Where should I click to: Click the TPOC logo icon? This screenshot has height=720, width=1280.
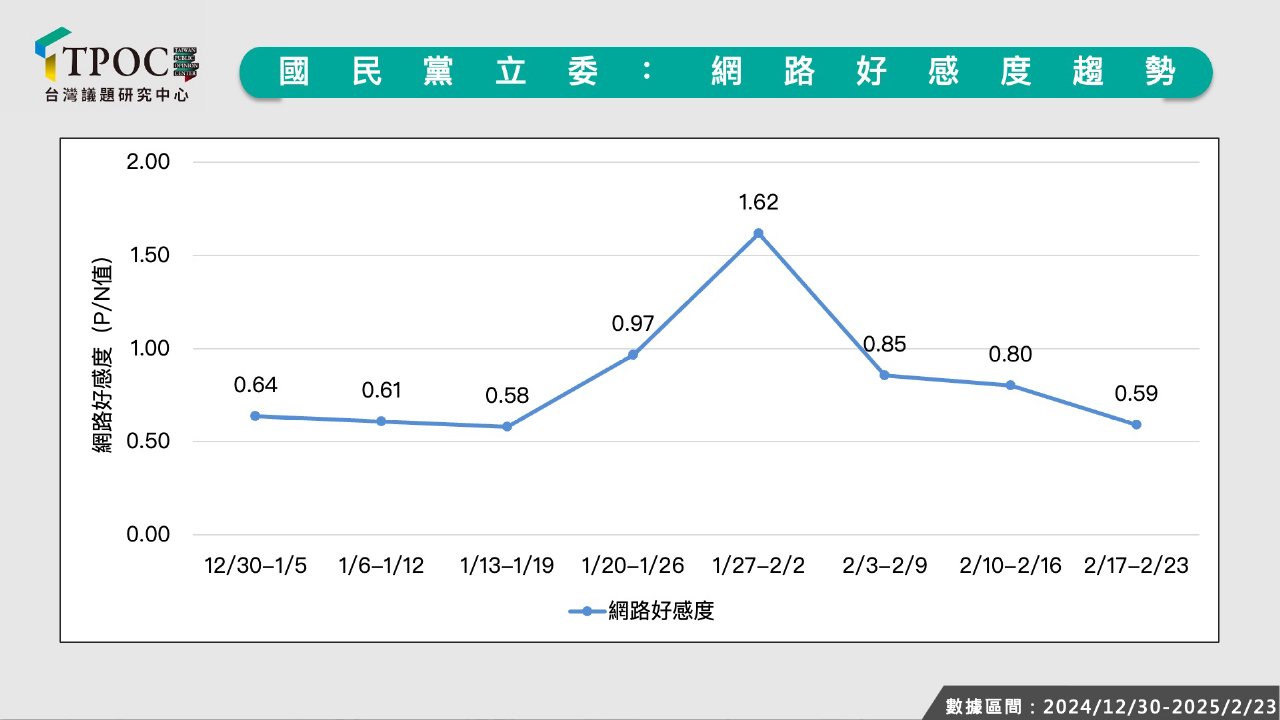click(53, 55)
